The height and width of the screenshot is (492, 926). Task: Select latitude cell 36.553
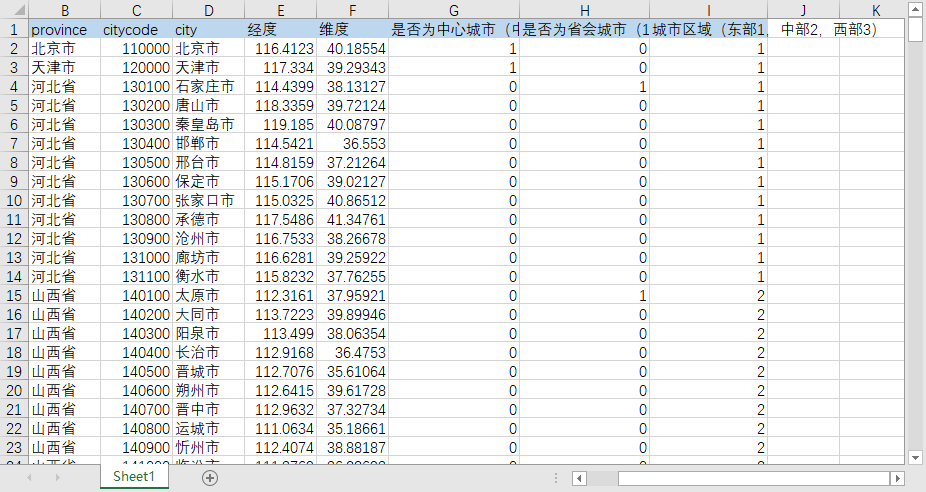click(x=353, y=144)
